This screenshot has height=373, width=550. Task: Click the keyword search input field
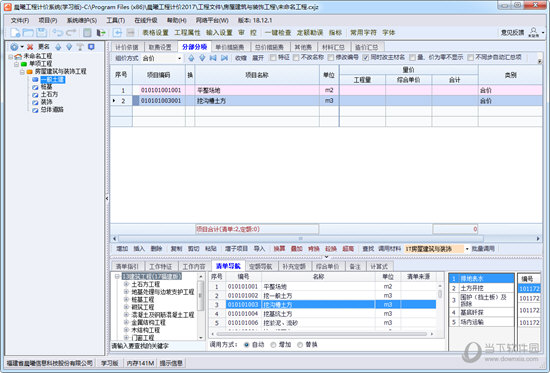coord(157,346)
